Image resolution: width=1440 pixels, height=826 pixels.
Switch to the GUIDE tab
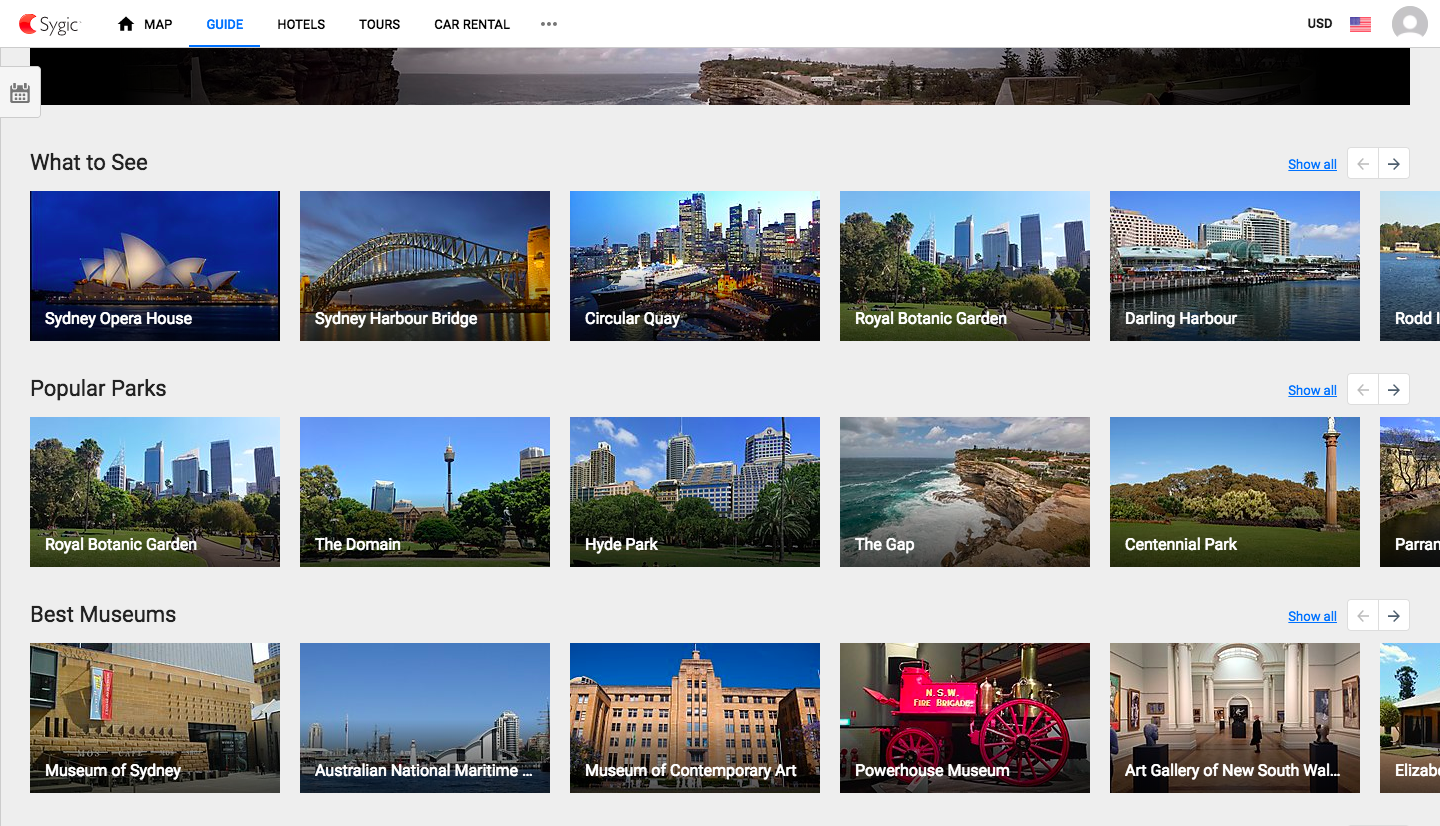[225, 24]
